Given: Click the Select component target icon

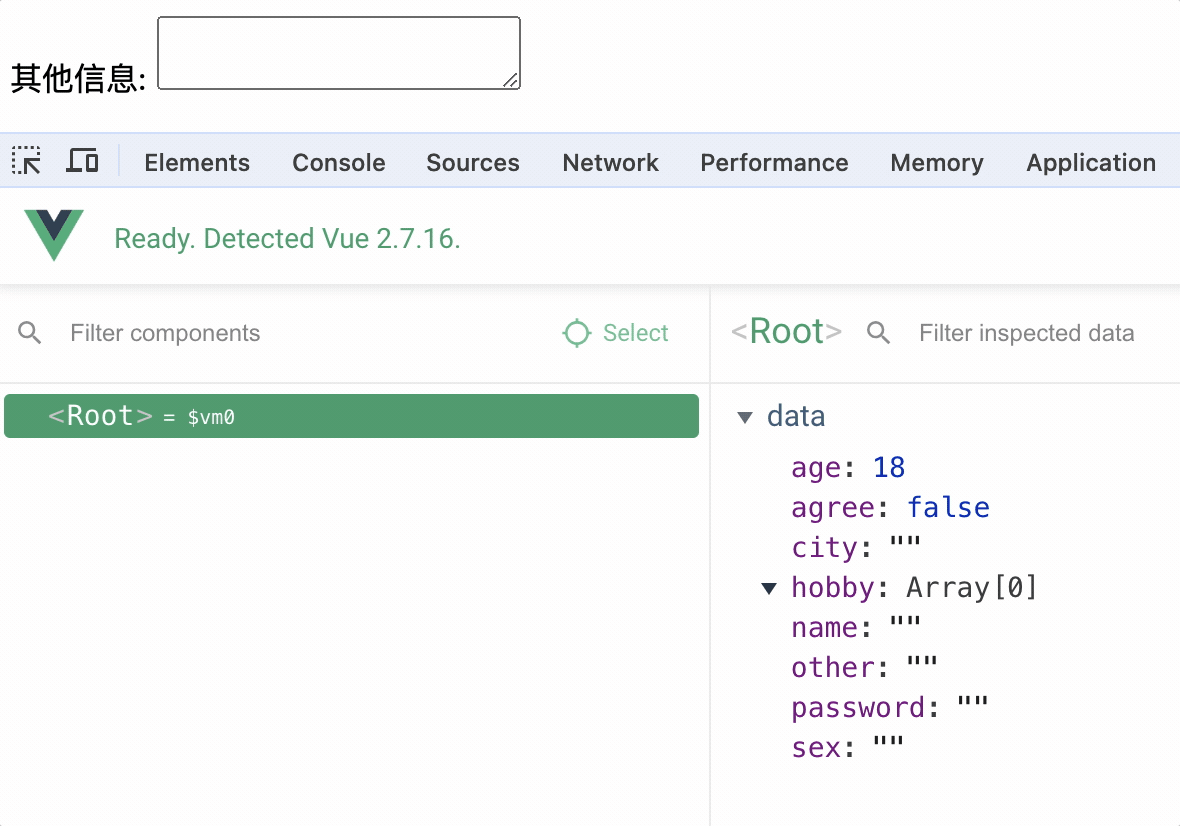Looking at the screenshot, I should (x=577, y=333).
